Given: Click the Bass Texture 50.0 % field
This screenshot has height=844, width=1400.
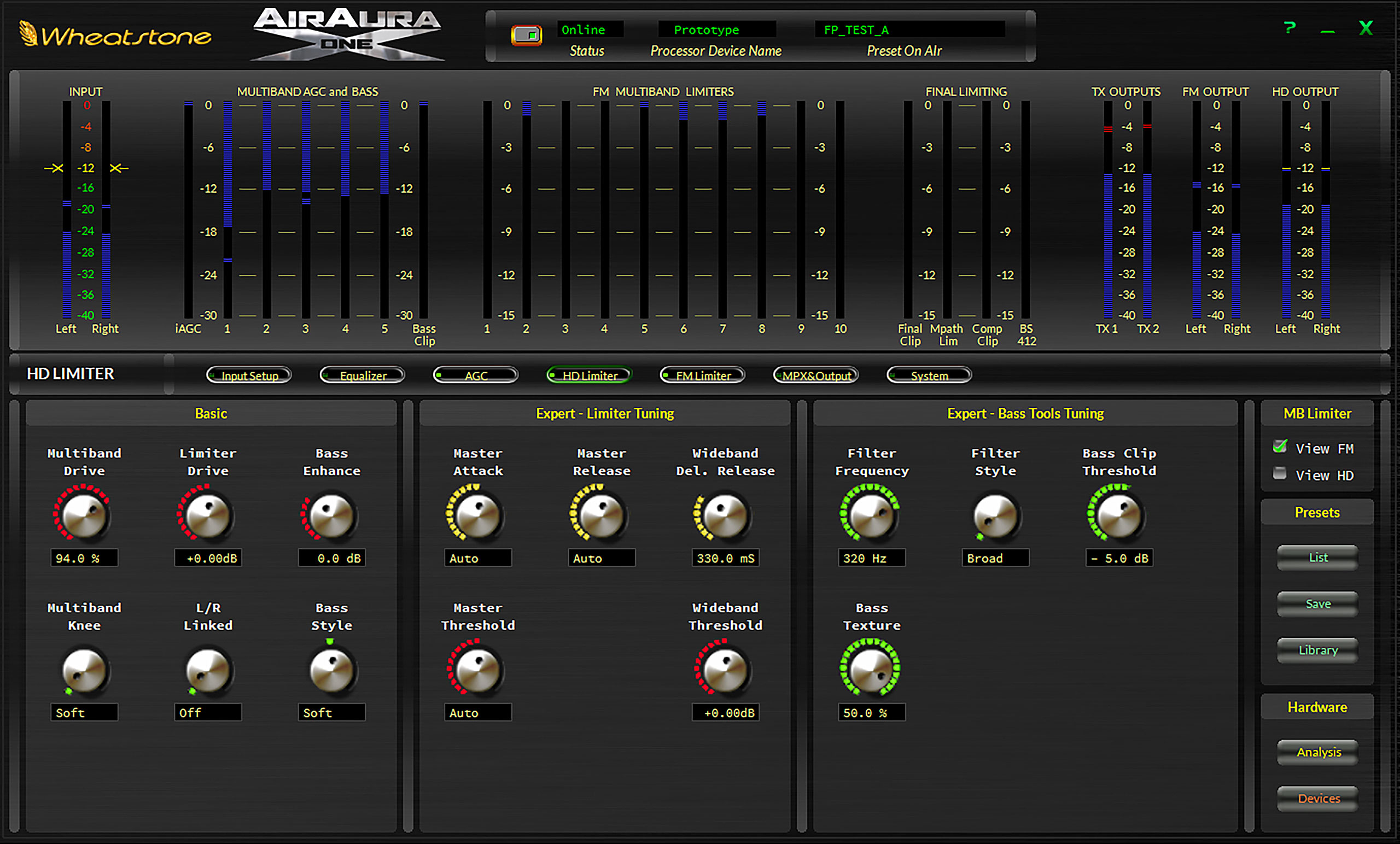Looking at the screenshot, I should pyautogui.click(x=872, y=712).
